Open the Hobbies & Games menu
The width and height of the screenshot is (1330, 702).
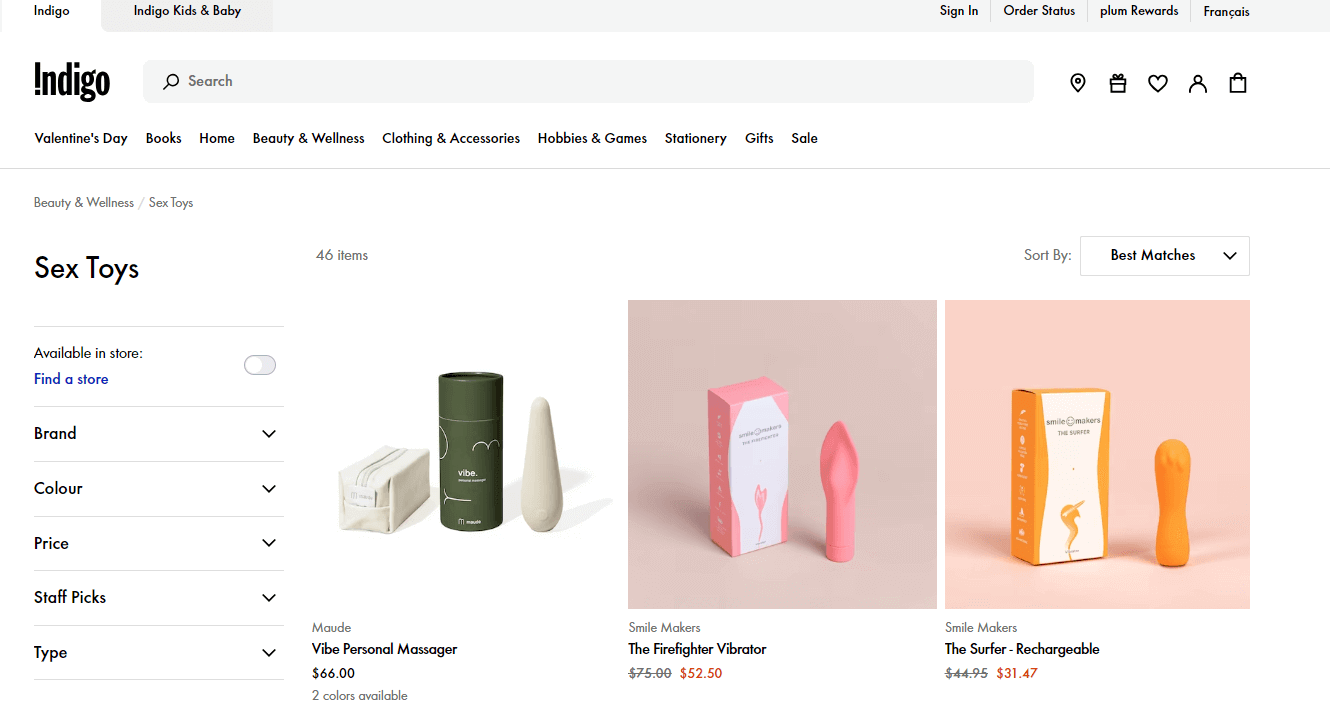[x=592, y=139]
